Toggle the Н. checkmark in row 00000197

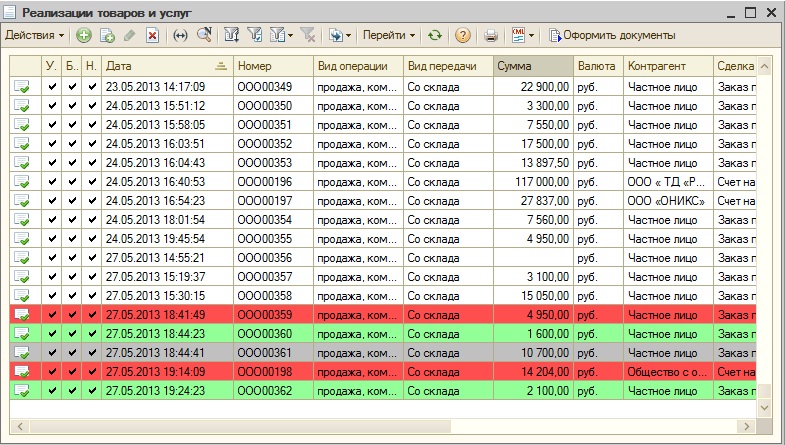92,201
